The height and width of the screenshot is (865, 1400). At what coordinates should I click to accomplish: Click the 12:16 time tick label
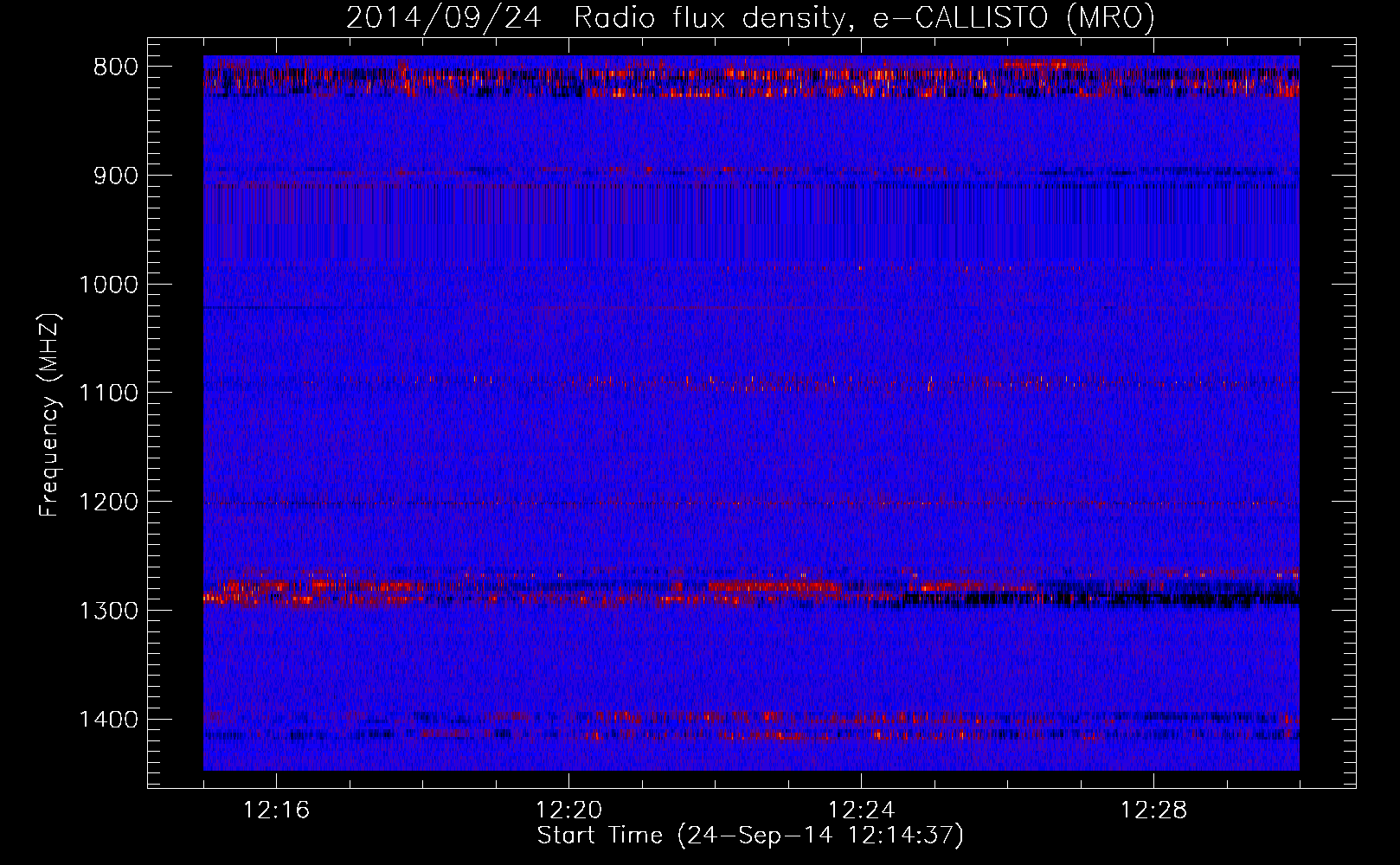(276, 811)
